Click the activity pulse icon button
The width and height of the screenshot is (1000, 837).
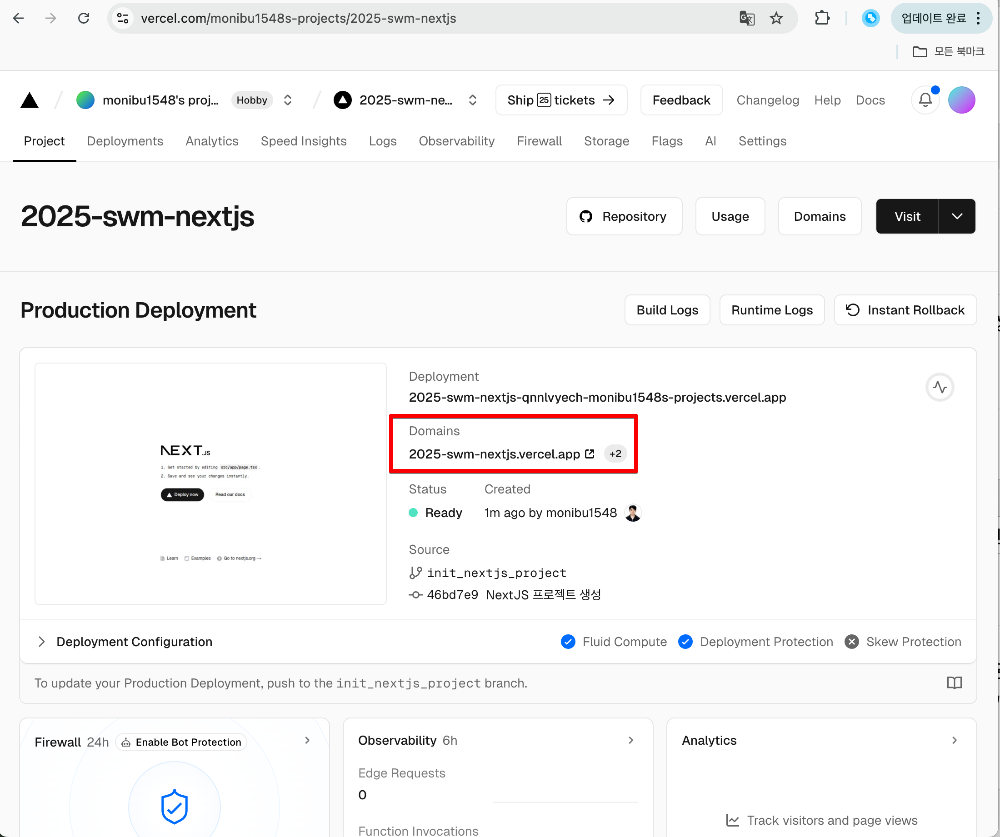click(939, 387)
